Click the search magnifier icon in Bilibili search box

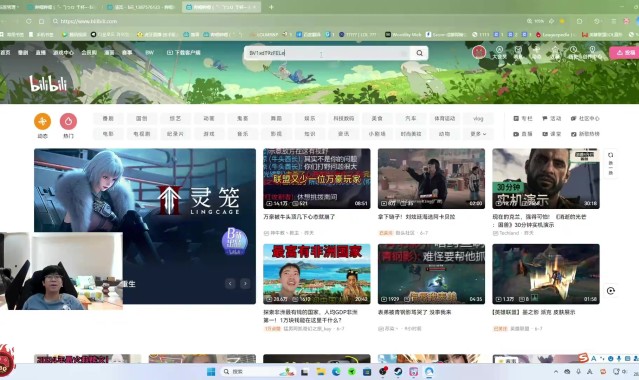tap(419, 53)
